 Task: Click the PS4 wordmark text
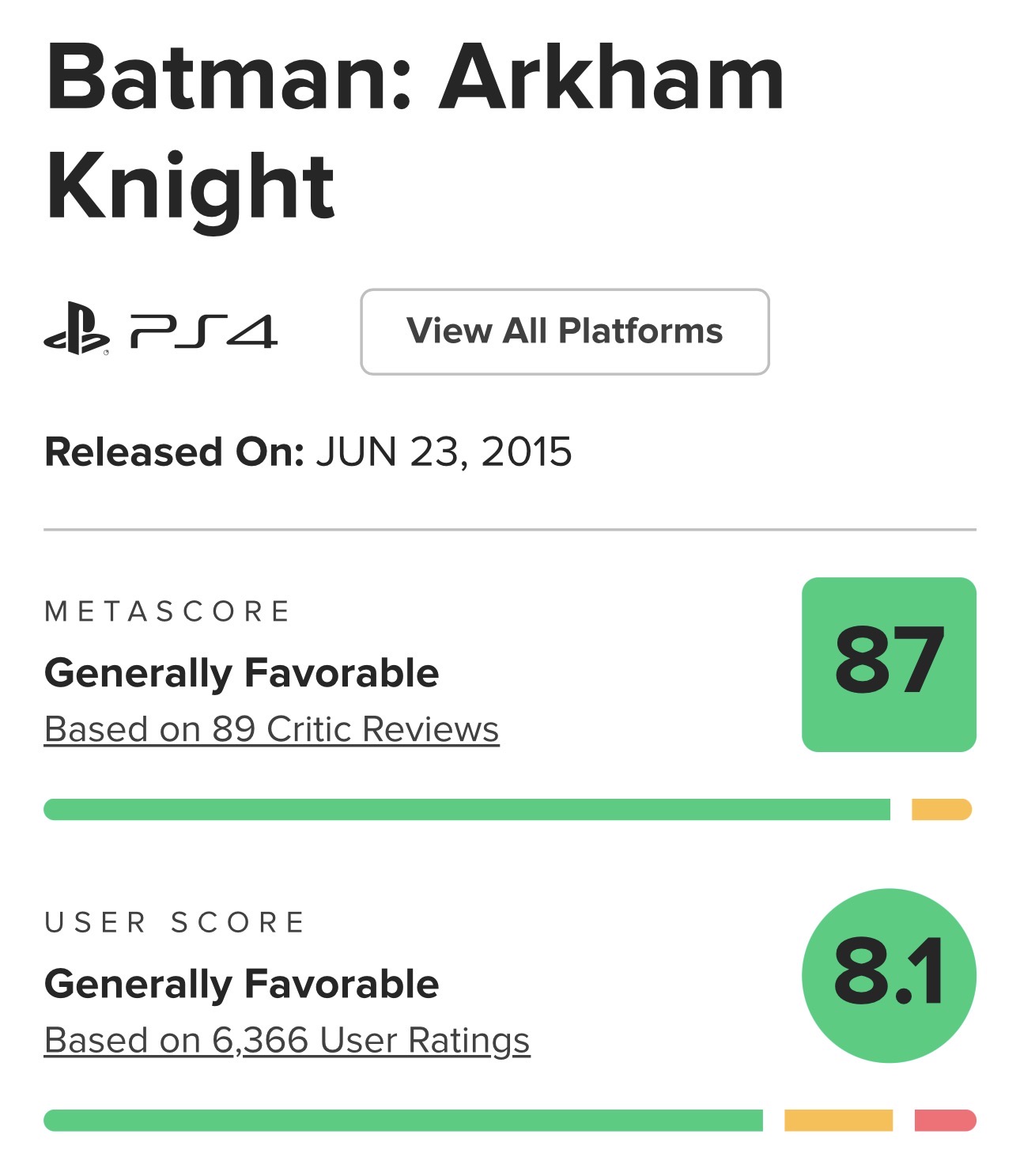click(x=204, y=331)
